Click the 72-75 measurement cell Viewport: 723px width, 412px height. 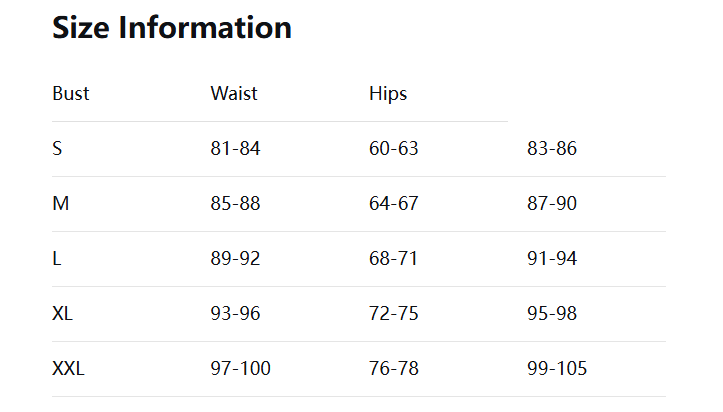click(x=394, y=314)
